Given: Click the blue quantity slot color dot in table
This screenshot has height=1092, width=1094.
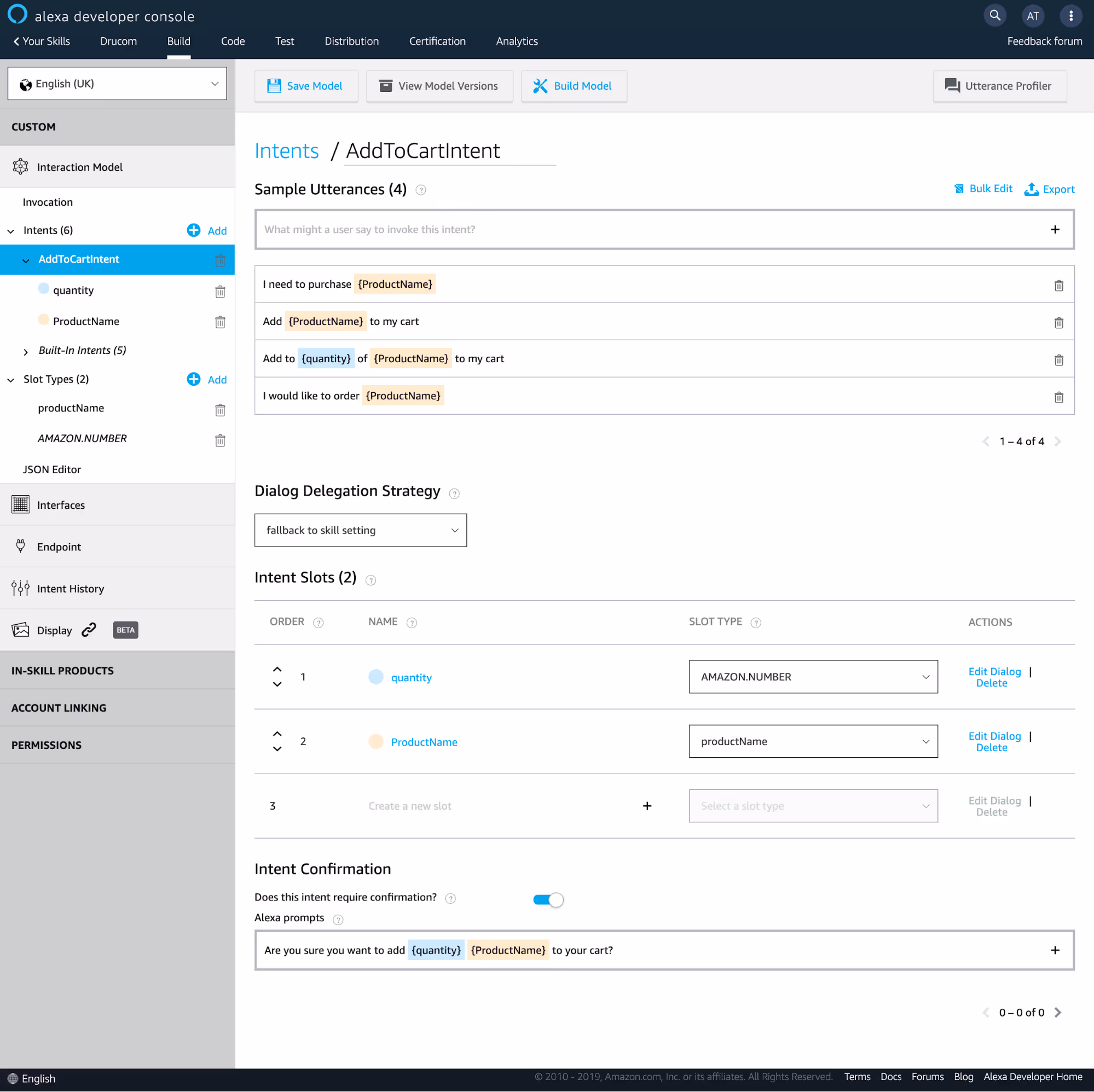Looking at the screenshot, I should tap(376, 677).
